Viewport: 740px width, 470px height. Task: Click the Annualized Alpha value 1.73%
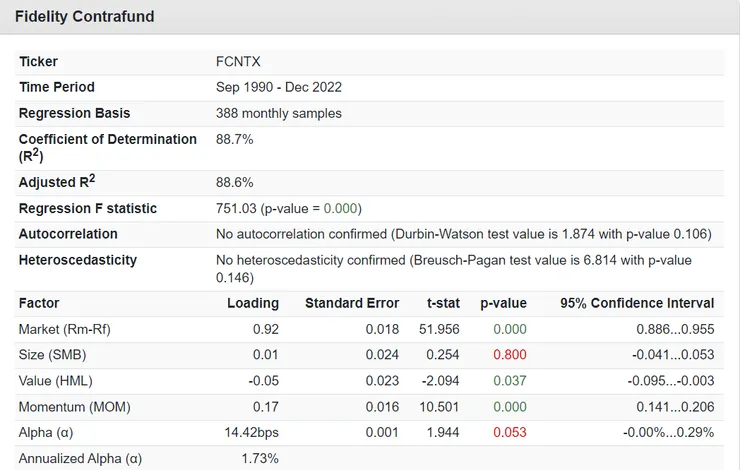coord(260,459)
